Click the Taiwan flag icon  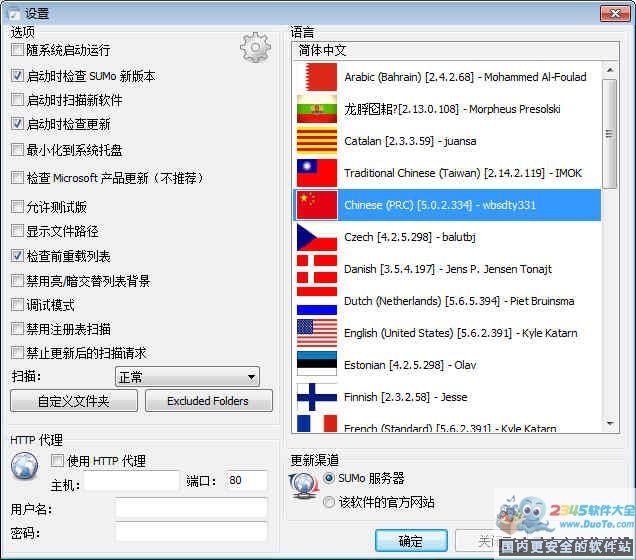click(317, 173)
